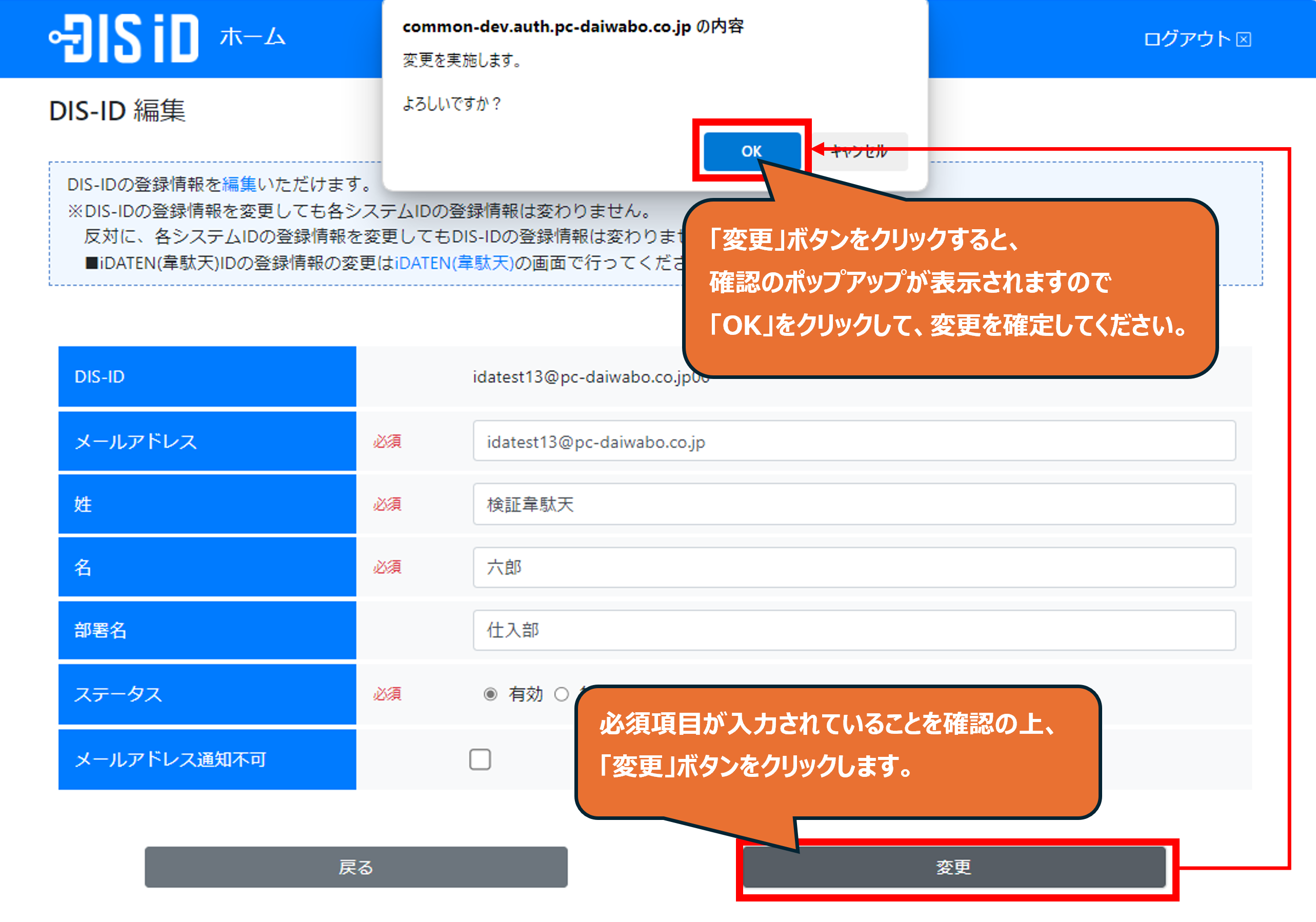Focus the メールアドレス input field
The height and width of the screenshot is (922, 1316).
tap(853, 441)
